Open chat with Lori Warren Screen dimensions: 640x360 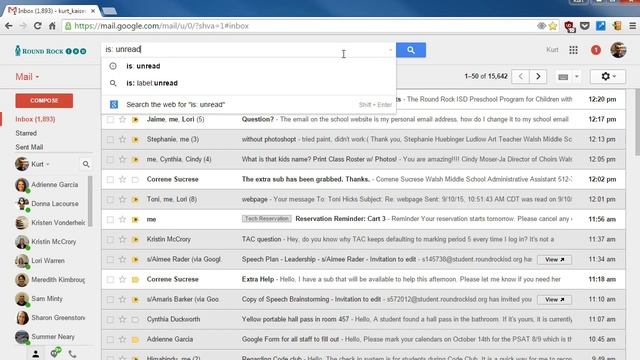tap(47, 261)
